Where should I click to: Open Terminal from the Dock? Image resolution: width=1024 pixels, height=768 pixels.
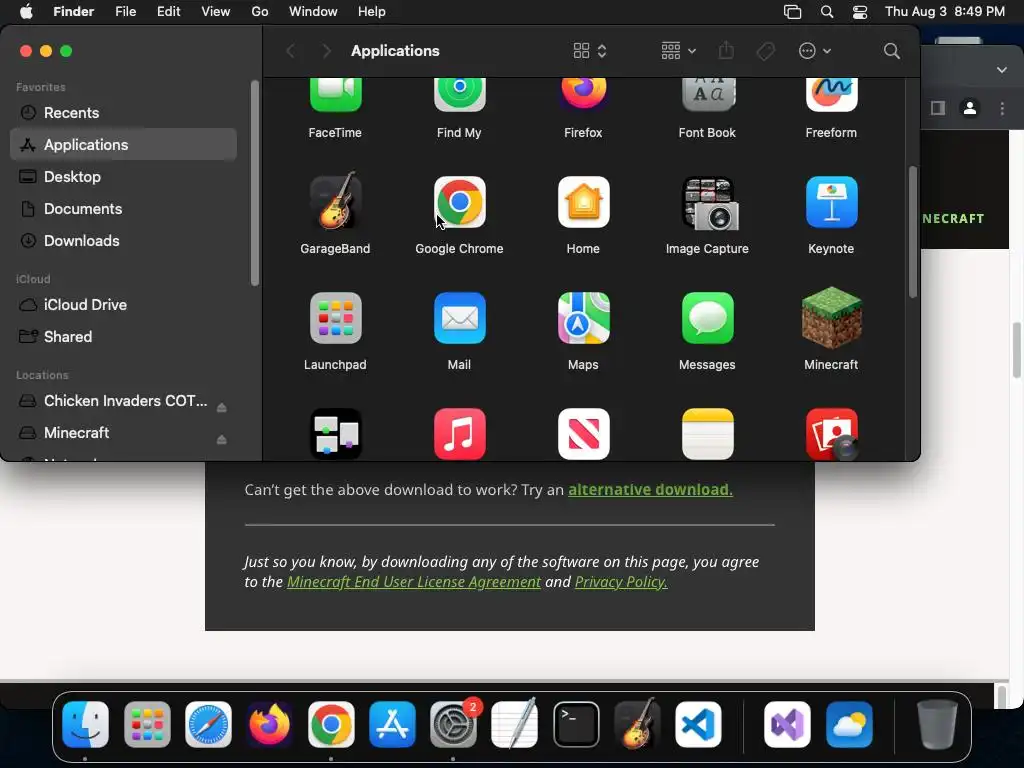click(x=576, y=724)
